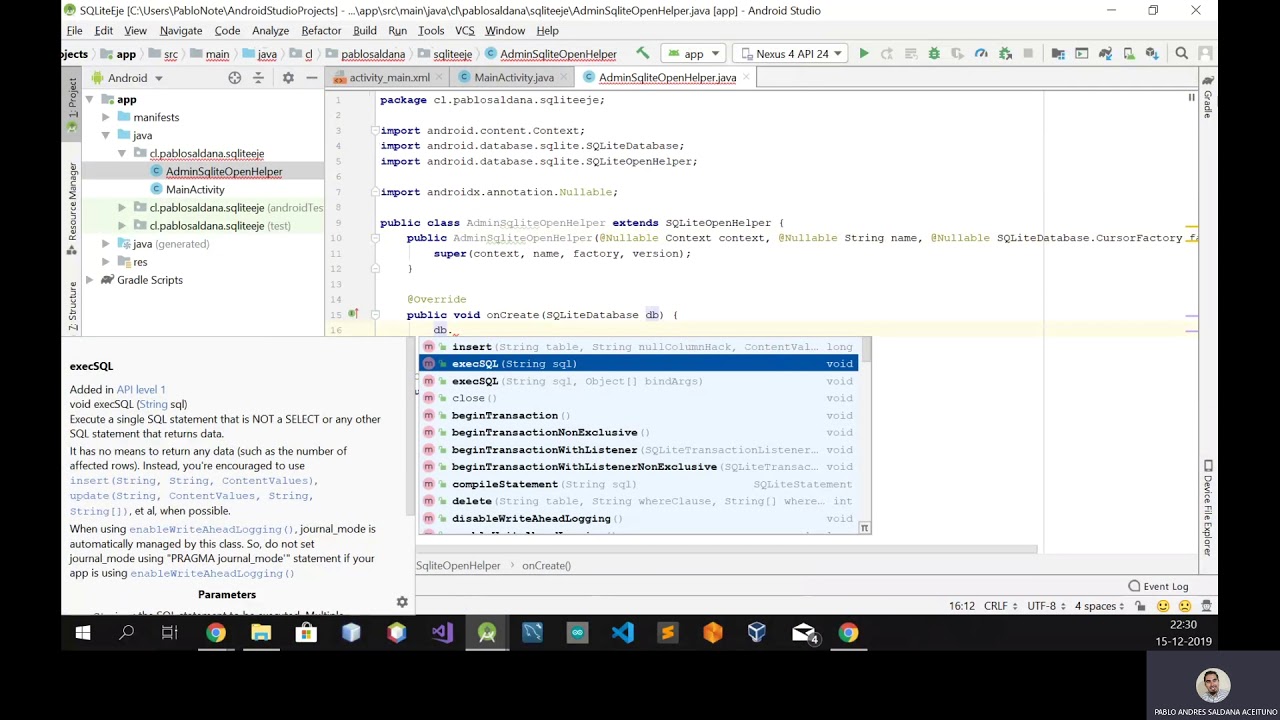Open project panel settings gear
This screenshot has width=1280, height=720.
click(288, 78)
